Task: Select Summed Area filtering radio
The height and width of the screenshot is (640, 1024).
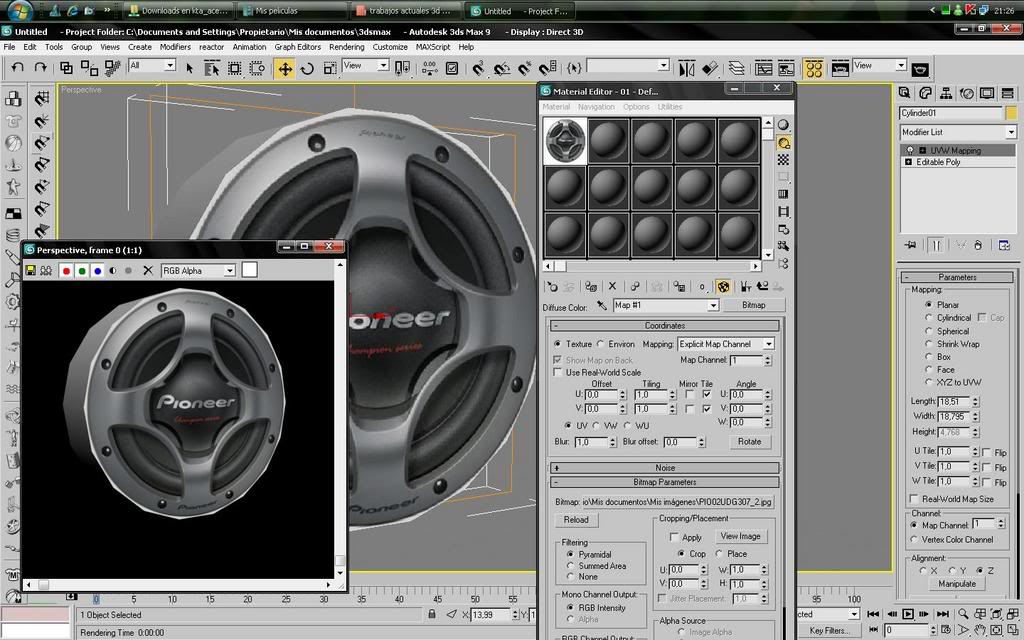Action: 570,566
